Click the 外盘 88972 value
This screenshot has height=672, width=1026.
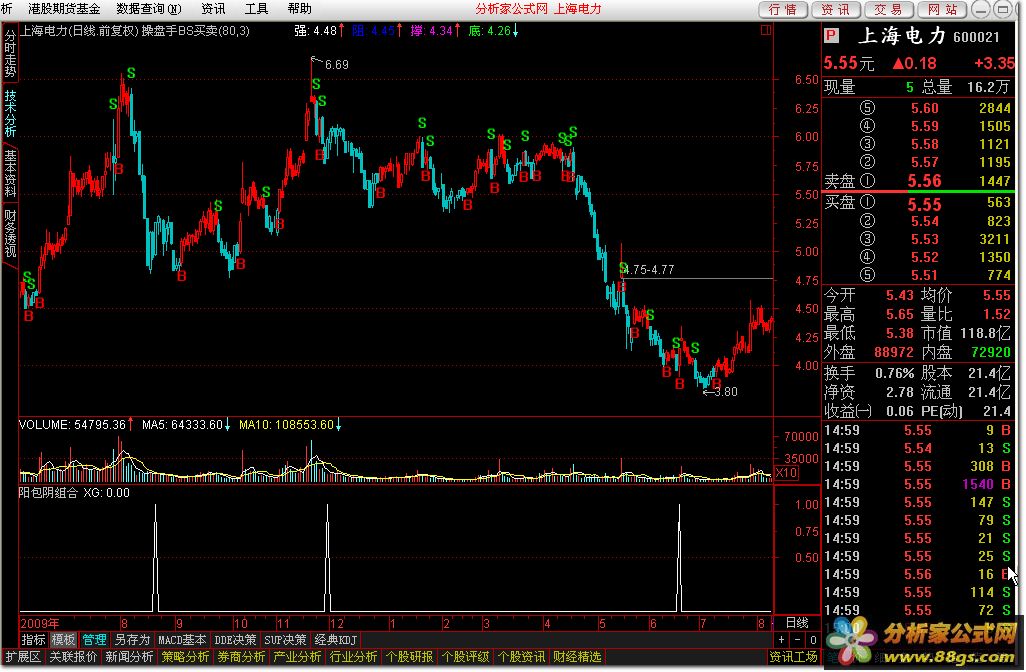point(893,353)
